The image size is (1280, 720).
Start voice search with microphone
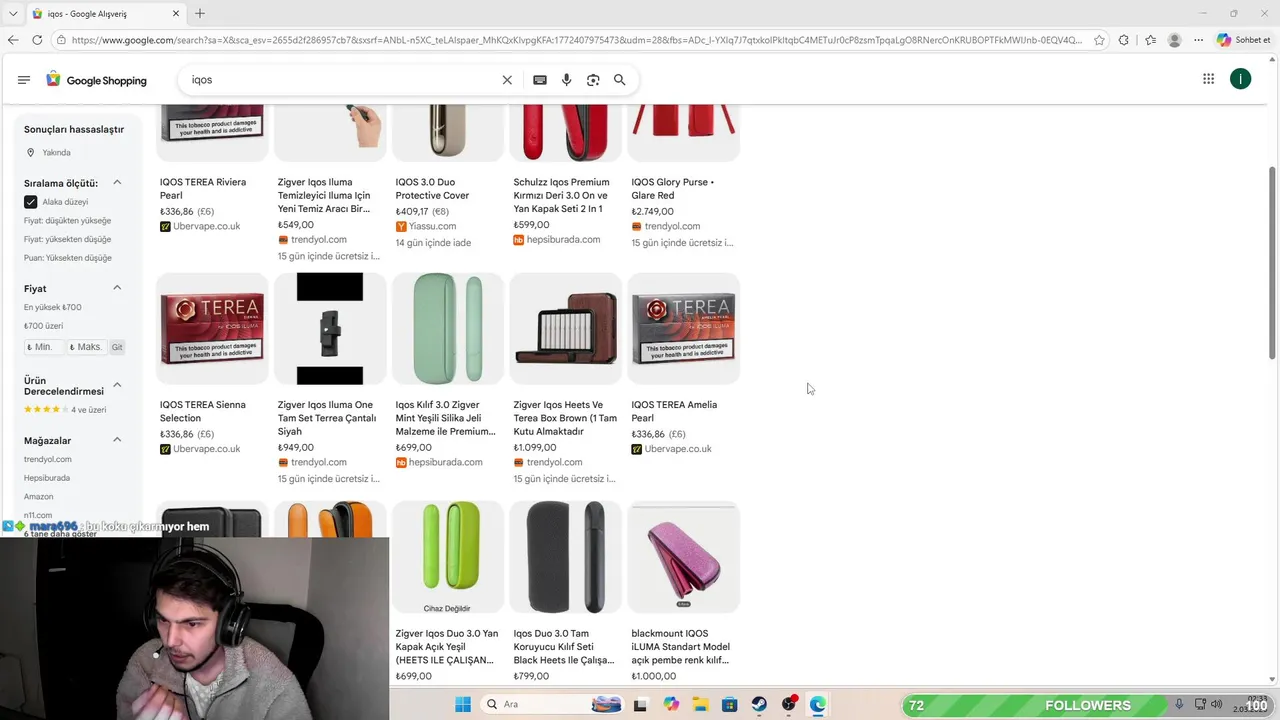[x=567, y=80]
